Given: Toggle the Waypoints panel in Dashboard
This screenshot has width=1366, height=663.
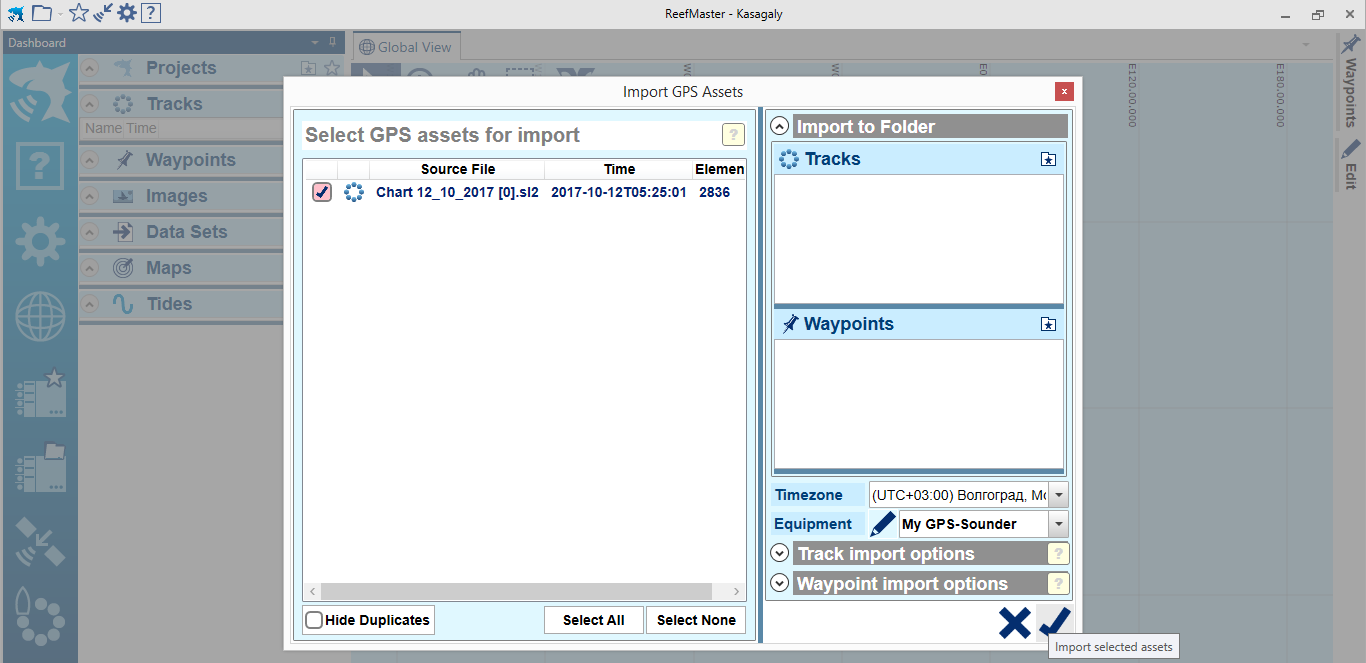Looking at the screenshot, I should point(90,160).
